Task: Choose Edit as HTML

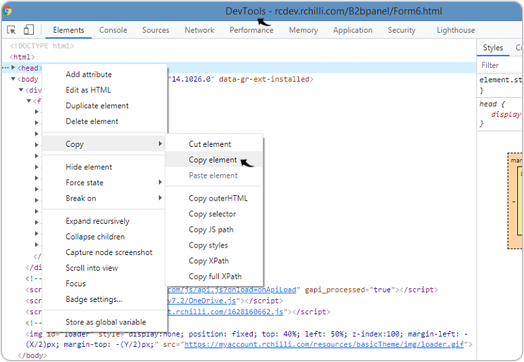Action: [88, 90]
